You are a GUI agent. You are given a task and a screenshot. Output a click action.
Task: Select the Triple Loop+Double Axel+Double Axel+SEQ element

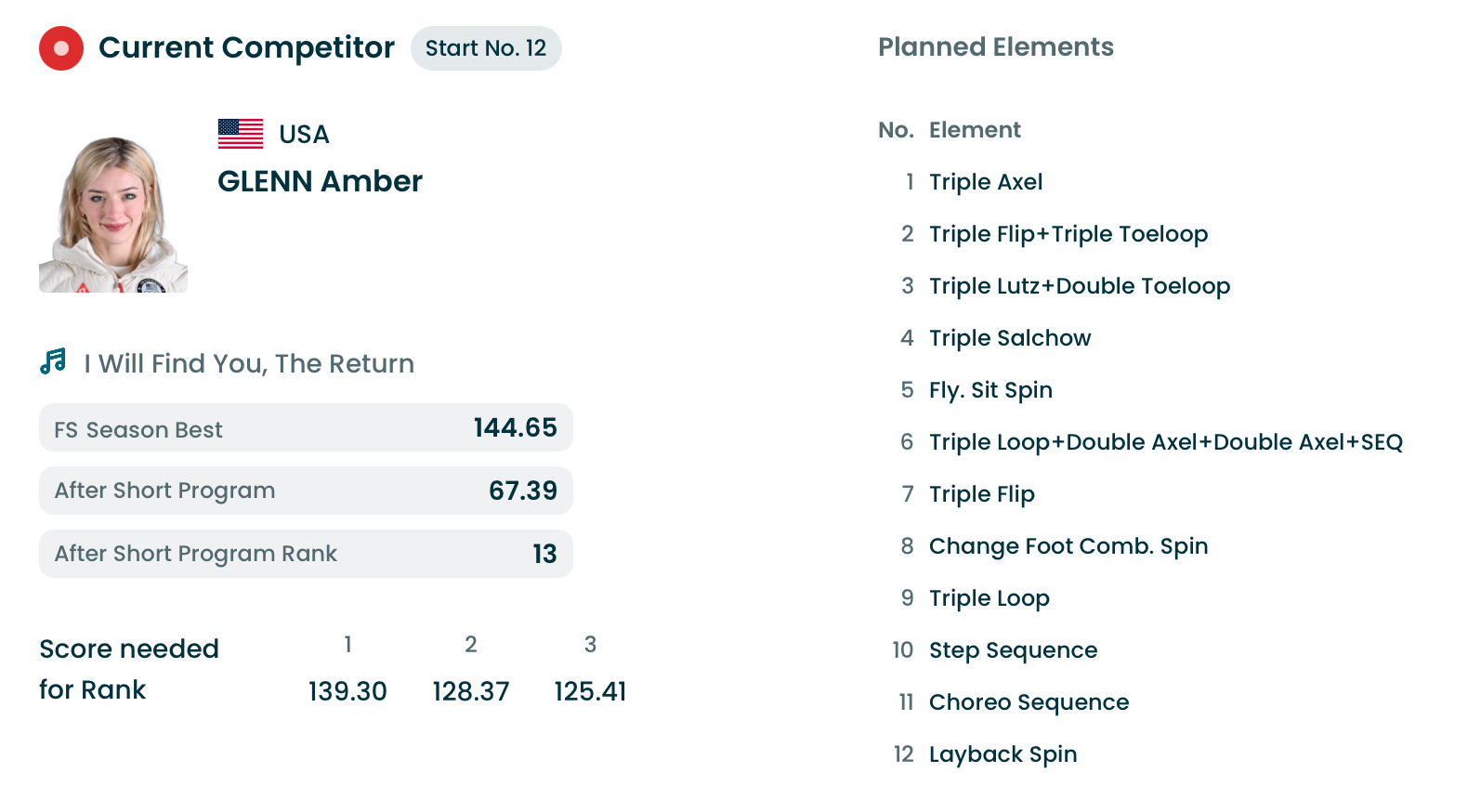(1166, 442)
